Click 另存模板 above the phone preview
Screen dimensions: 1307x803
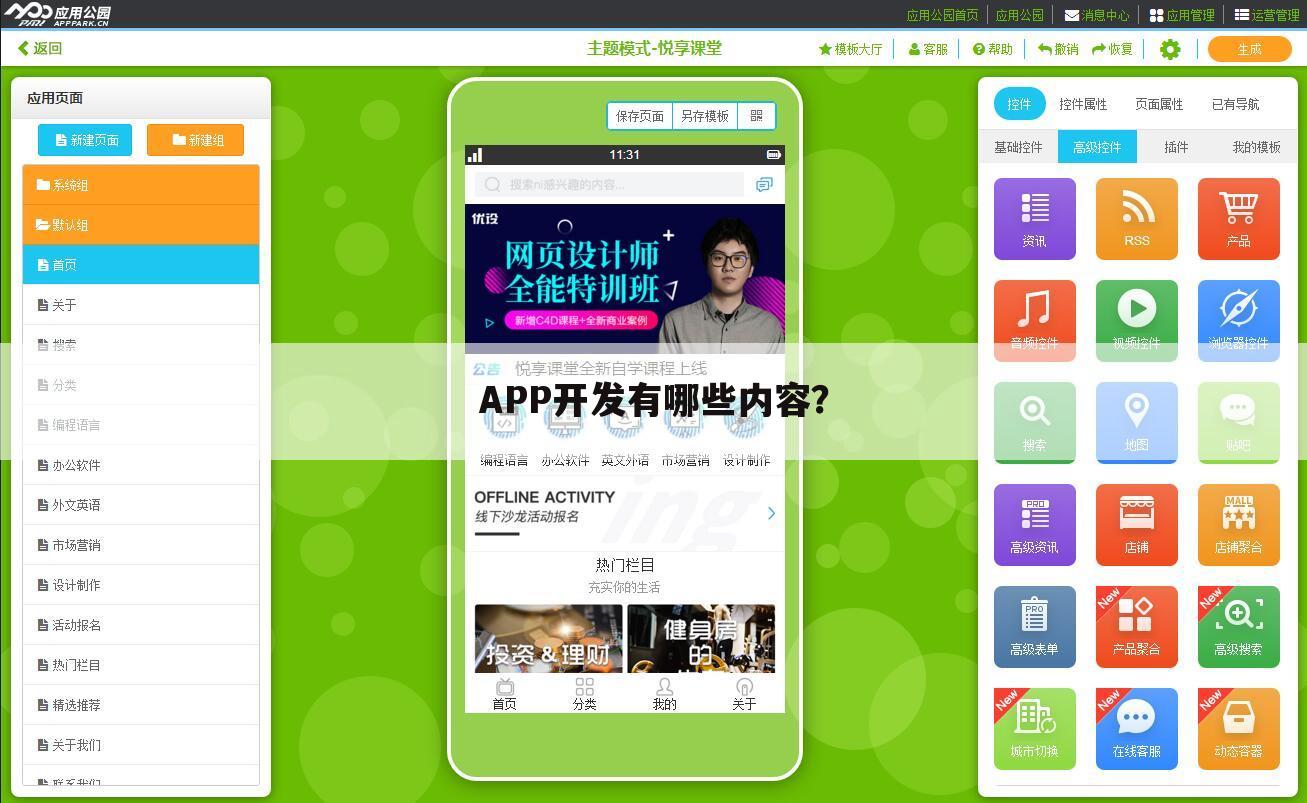pos(705,116)
